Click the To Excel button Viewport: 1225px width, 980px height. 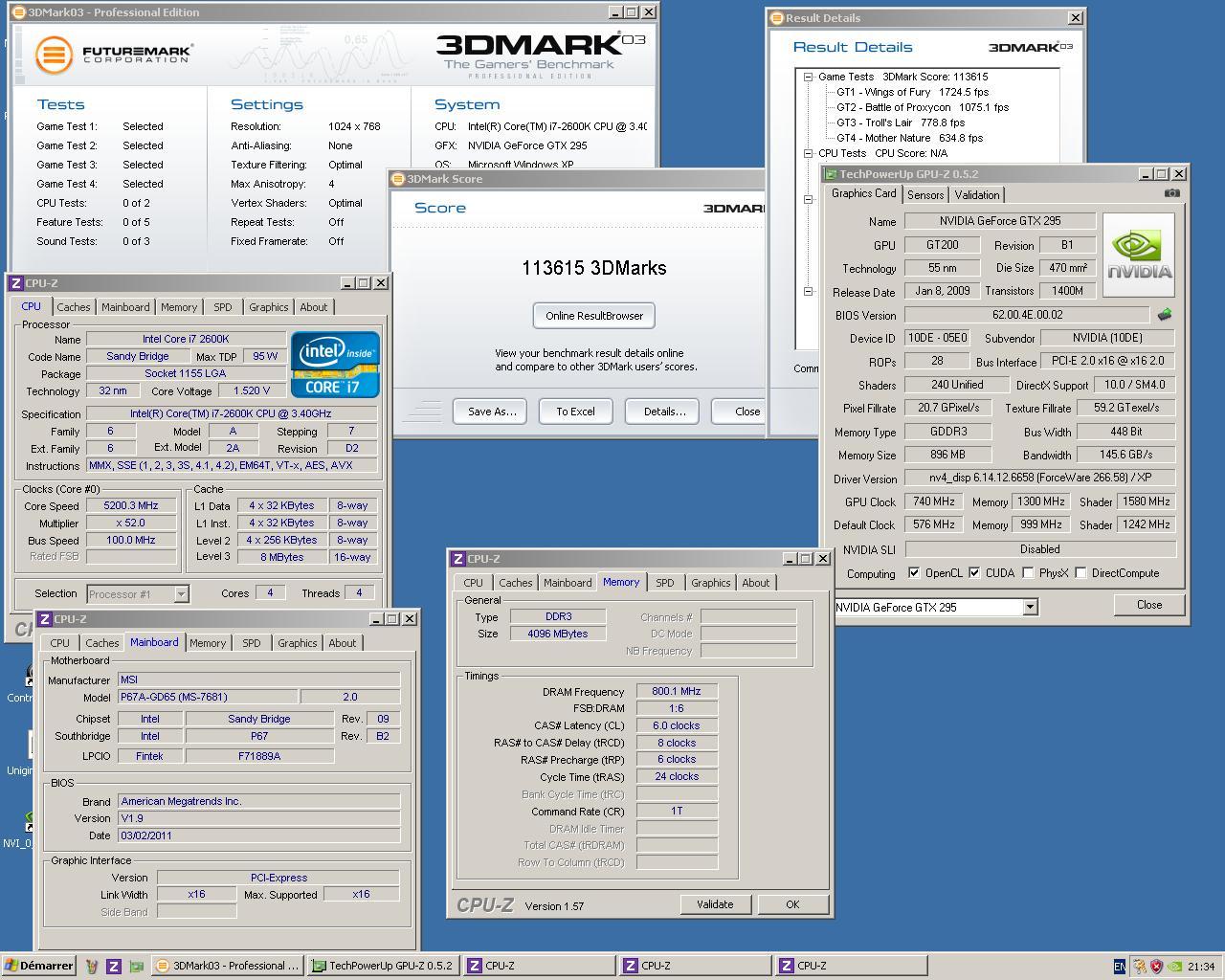[576, 412]
